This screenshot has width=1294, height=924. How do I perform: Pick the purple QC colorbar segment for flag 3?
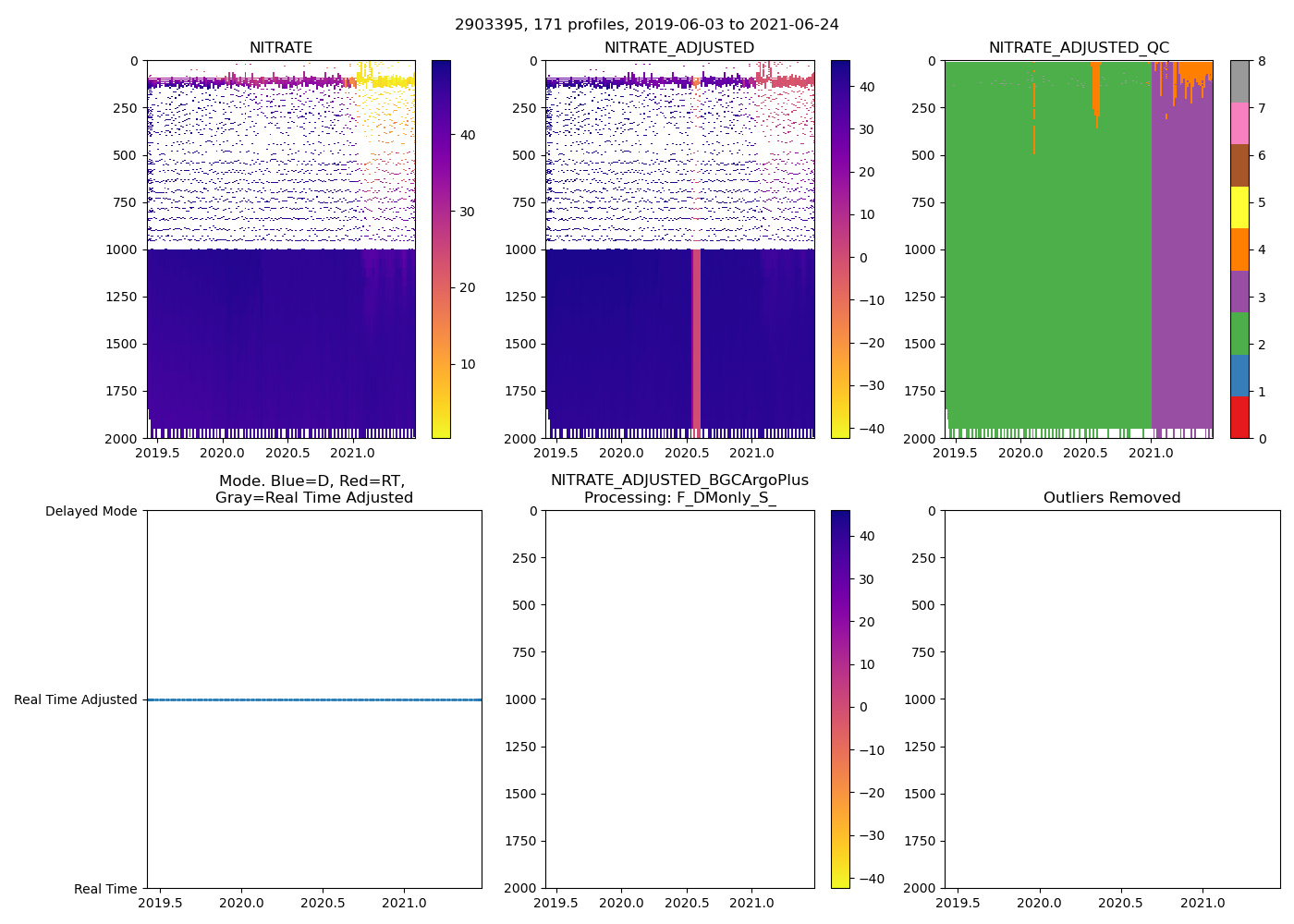tap(1239, 291)
